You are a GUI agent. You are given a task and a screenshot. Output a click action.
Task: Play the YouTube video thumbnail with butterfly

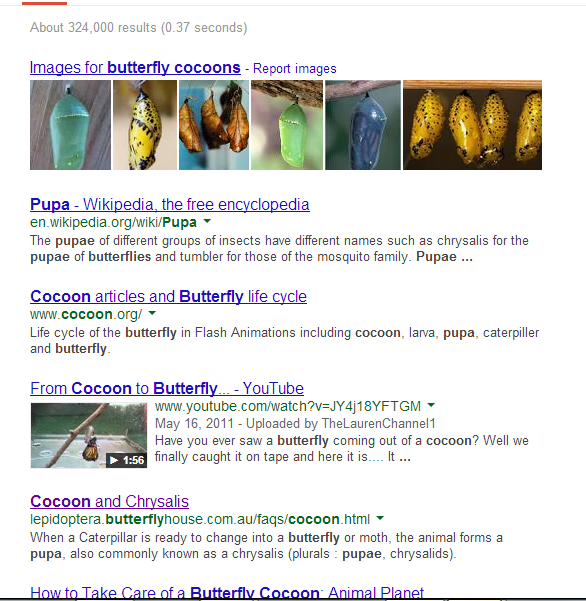(x=89, y=435)
